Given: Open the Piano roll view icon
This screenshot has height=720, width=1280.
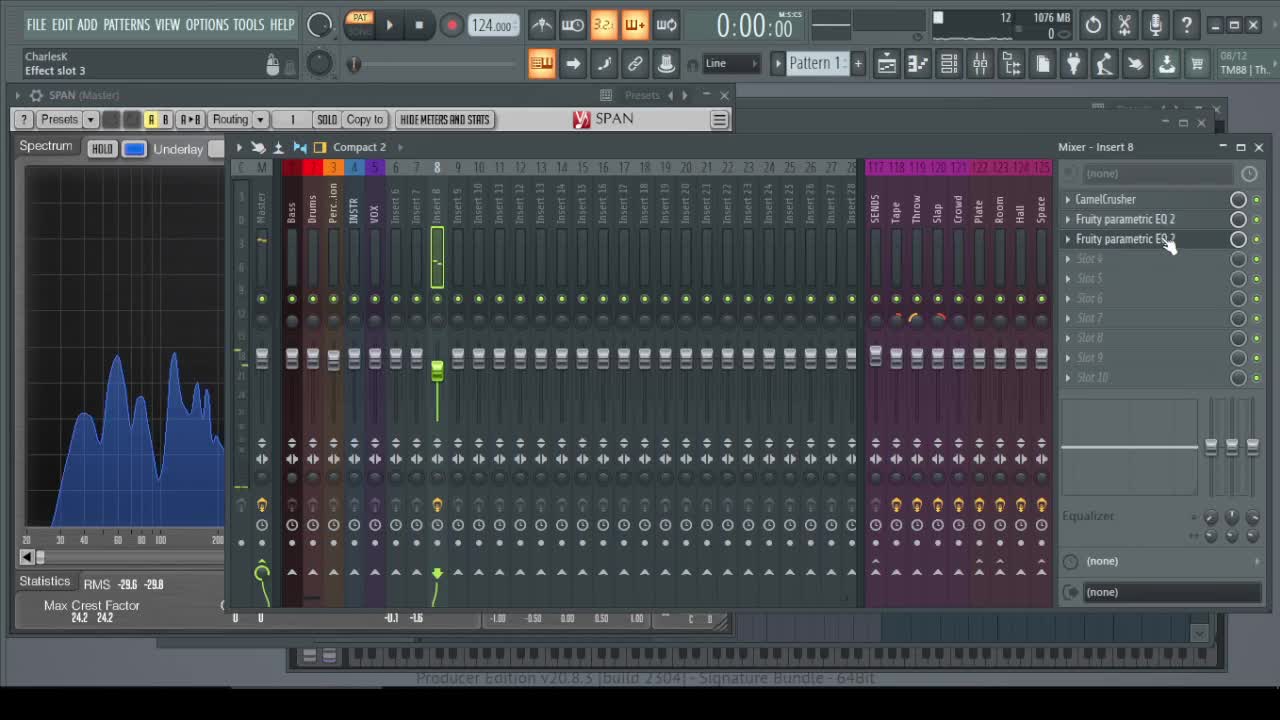Looking at the screenshot, I should [x=917, y=64].
